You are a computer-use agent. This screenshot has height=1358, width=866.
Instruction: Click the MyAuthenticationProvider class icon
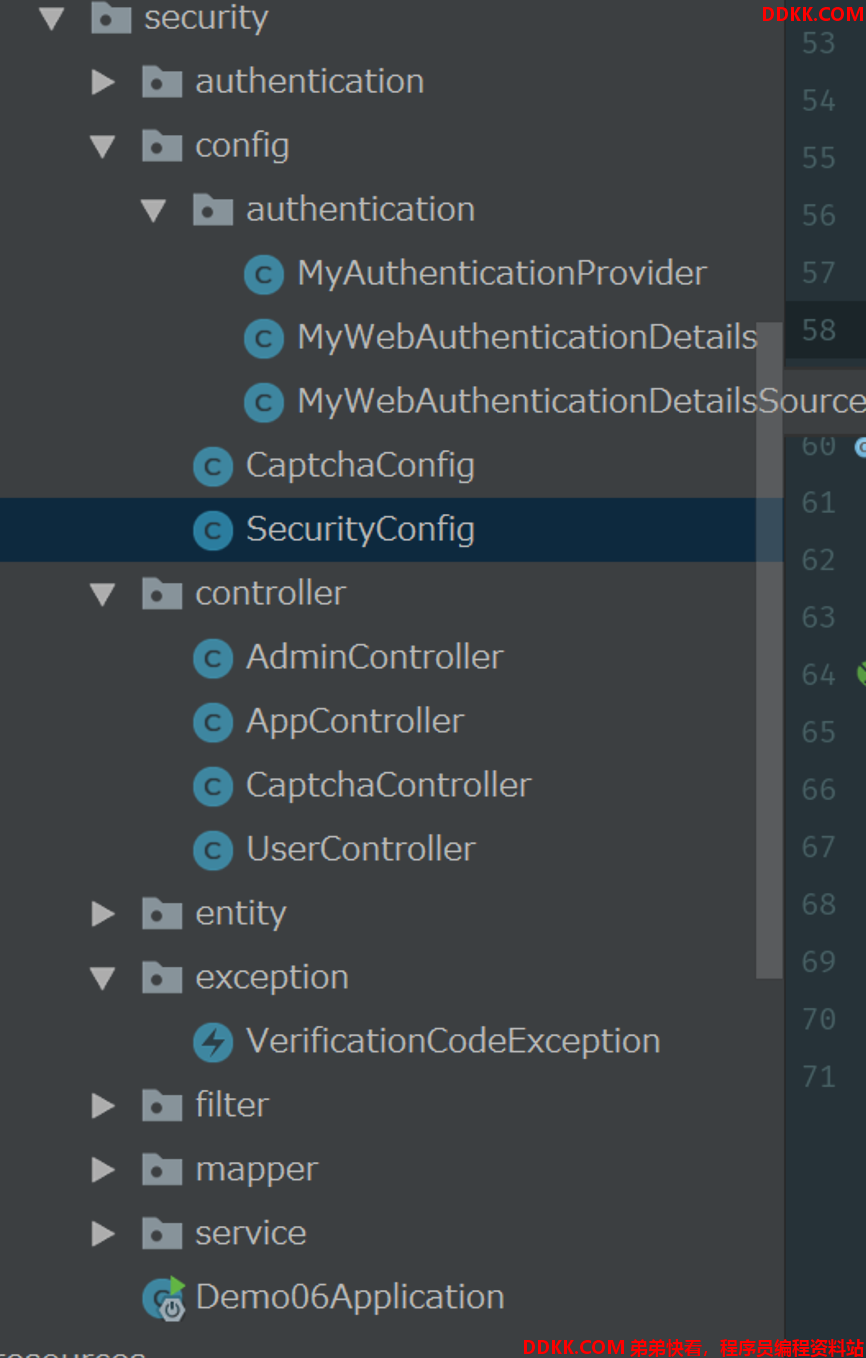tap(264, 274)
